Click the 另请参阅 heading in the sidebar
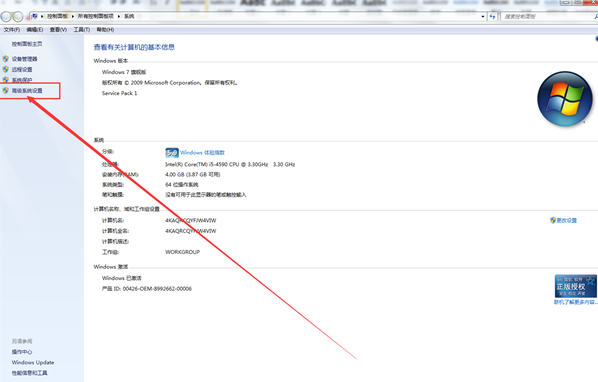The height and width of the screenshot is (382, 598). [22, 341]
